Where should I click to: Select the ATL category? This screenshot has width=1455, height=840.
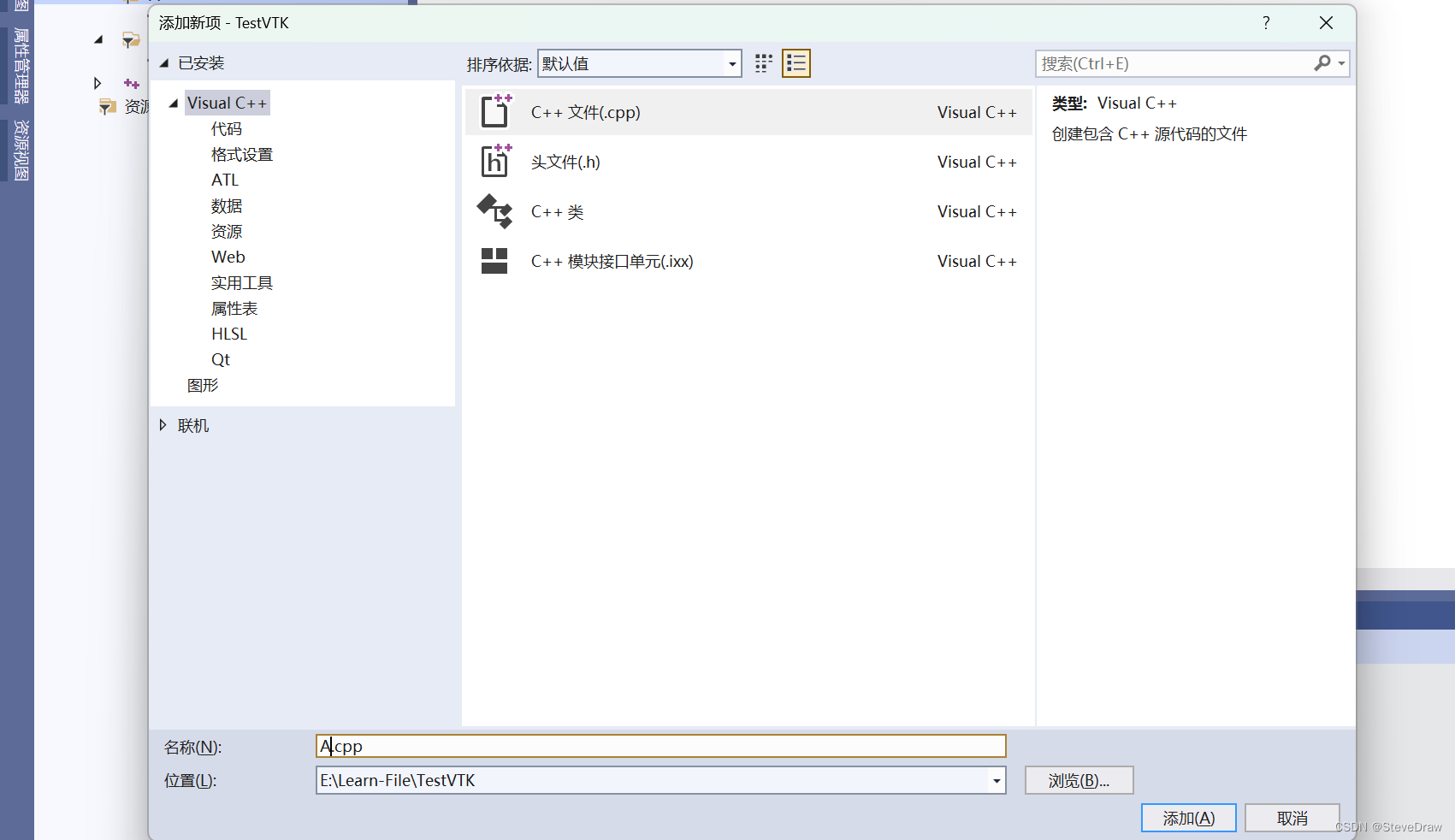pos(225,180)
